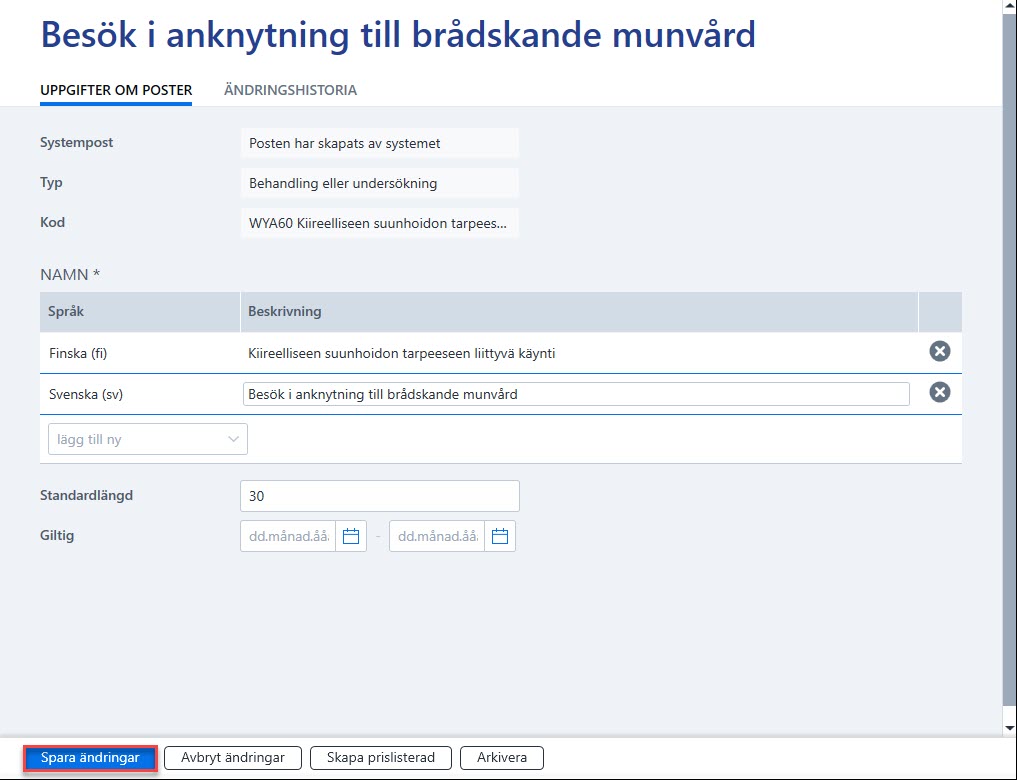The image size is (1017, 780).
Task: Open calendar for Giltig end date
Action: (500, 536)
